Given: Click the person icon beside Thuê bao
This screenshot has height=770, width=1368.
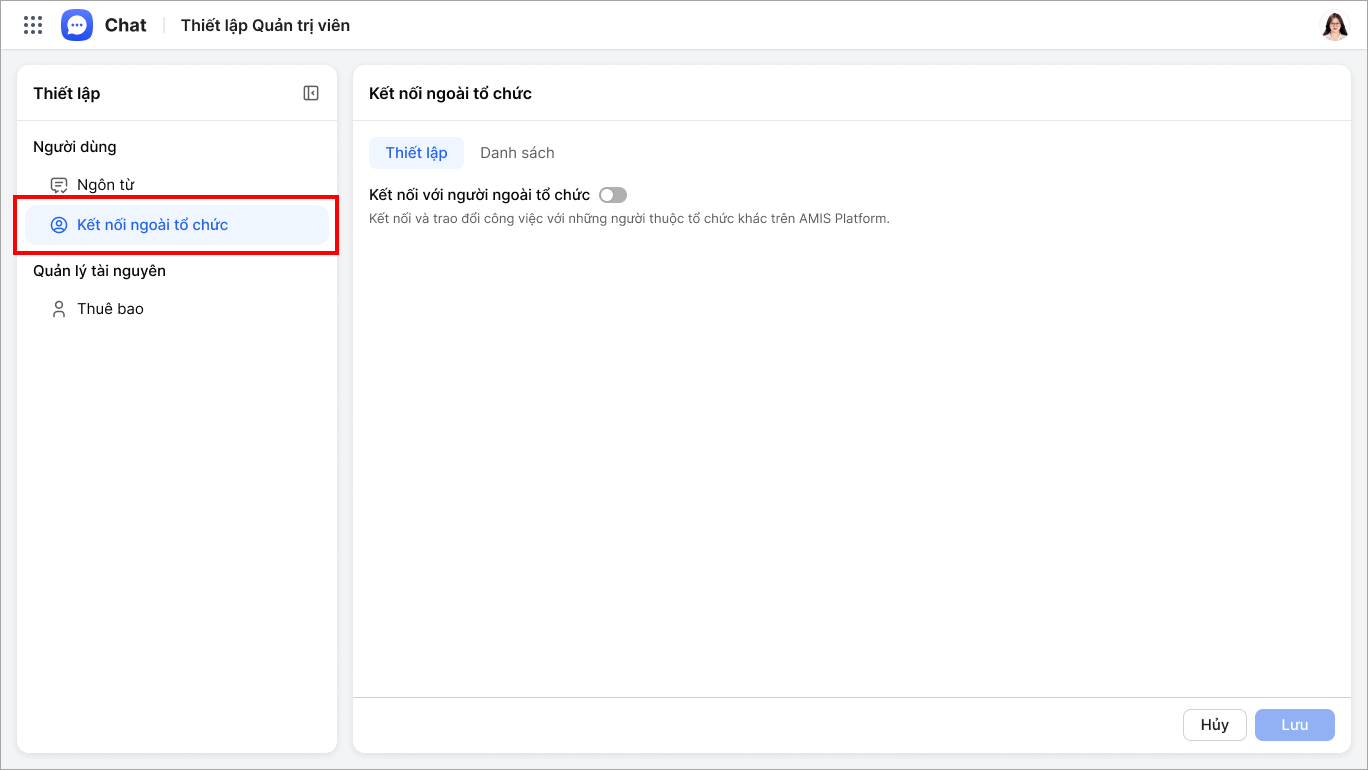Looking at the screenshot, I should [x=59, y=309].
